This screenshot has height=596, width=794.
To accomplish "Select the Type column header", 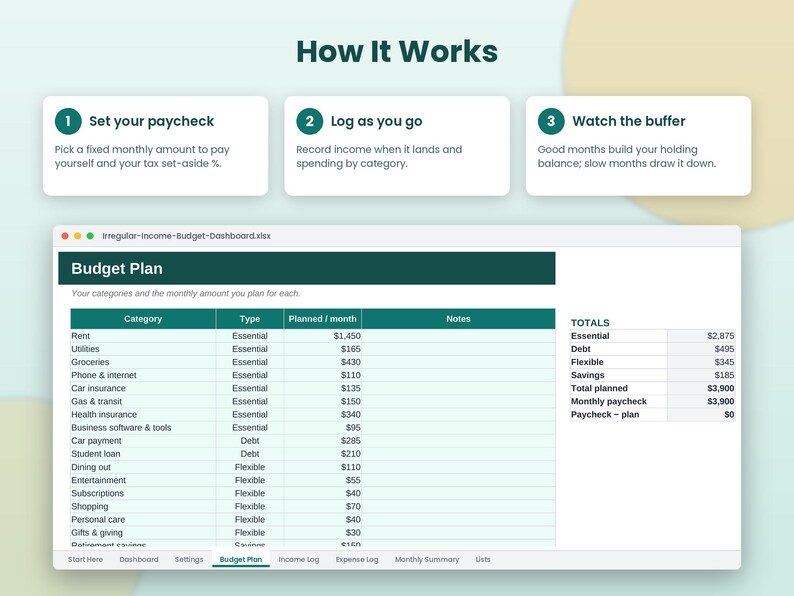I will coord(250,319).
